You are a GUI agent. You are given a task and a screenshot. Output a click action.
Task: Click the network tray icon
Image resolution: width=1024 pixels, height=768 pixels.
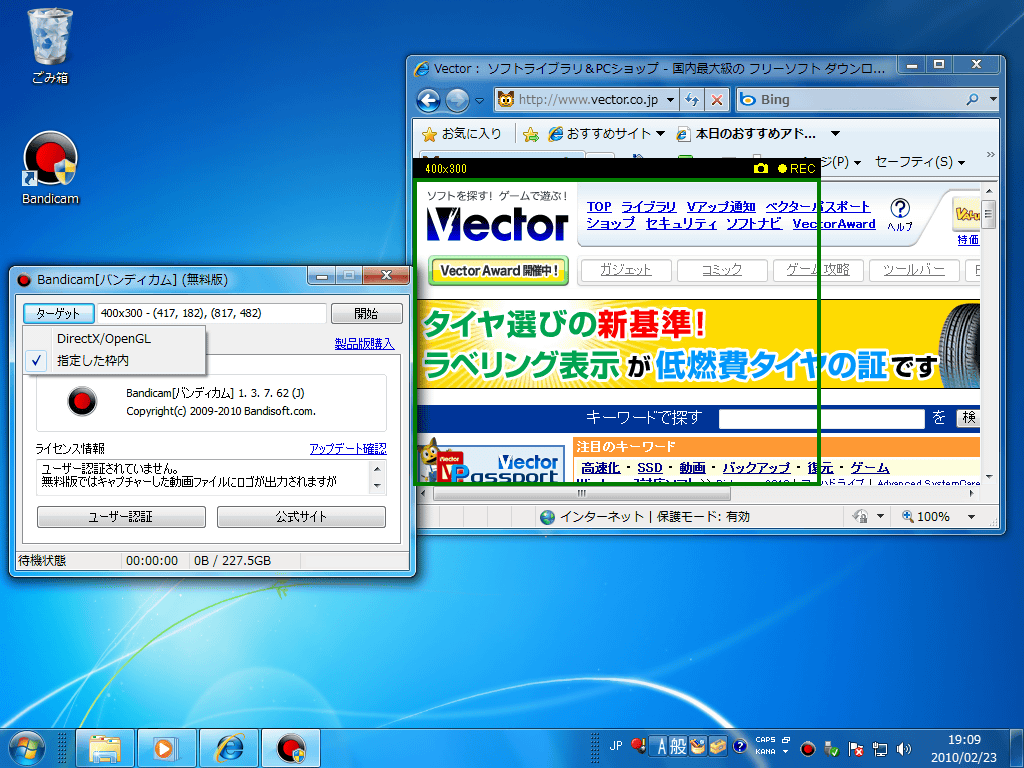880,748
